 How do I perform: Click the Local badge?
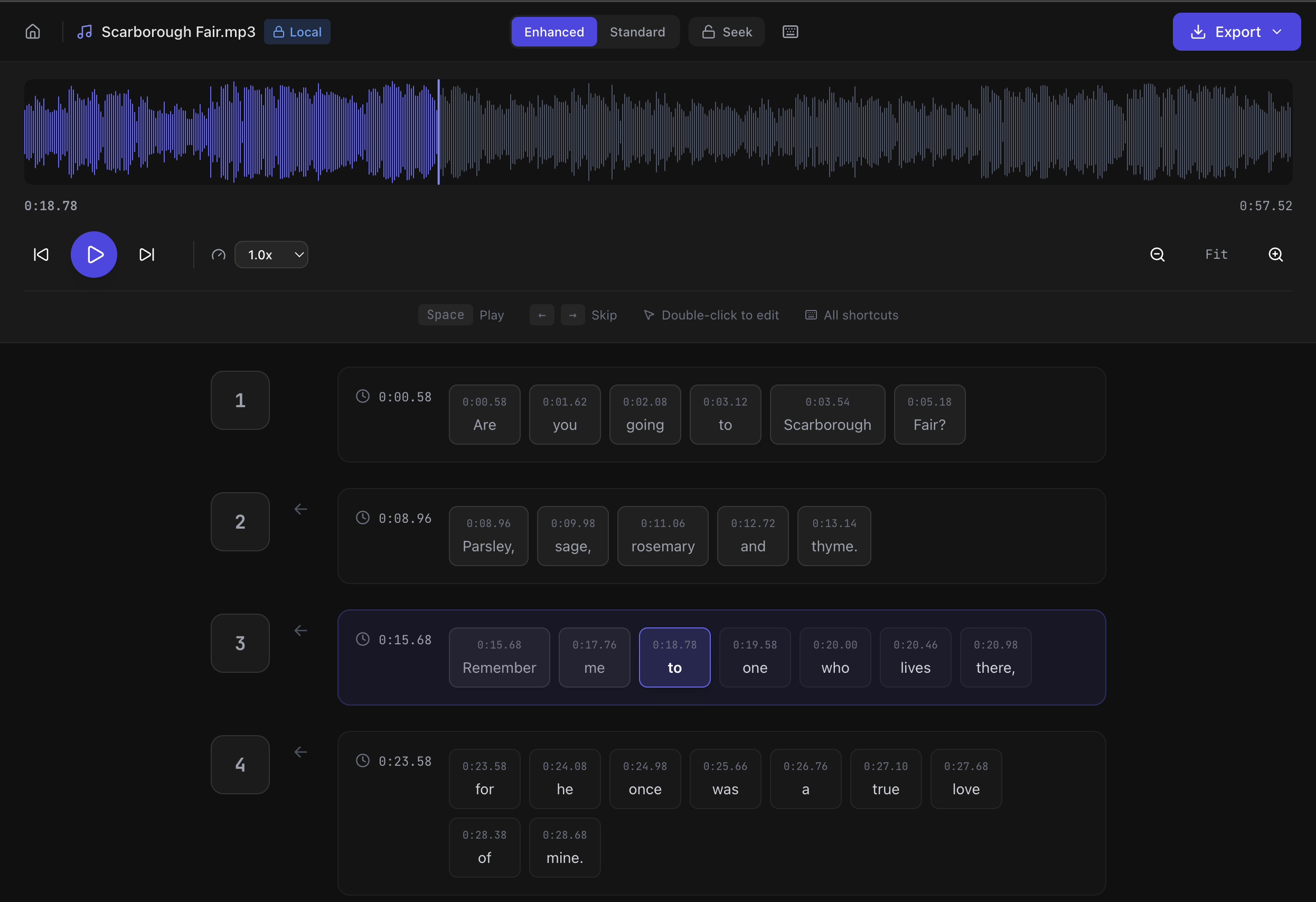pos(297,32)
